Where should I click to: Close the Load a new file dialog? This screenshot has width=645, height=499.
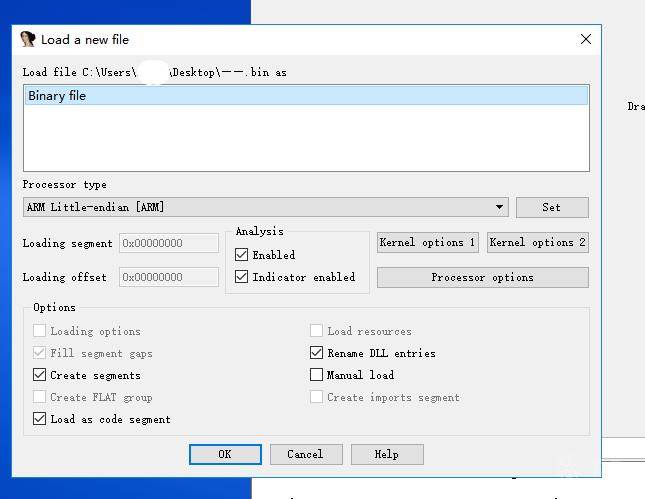pos(586,39)
